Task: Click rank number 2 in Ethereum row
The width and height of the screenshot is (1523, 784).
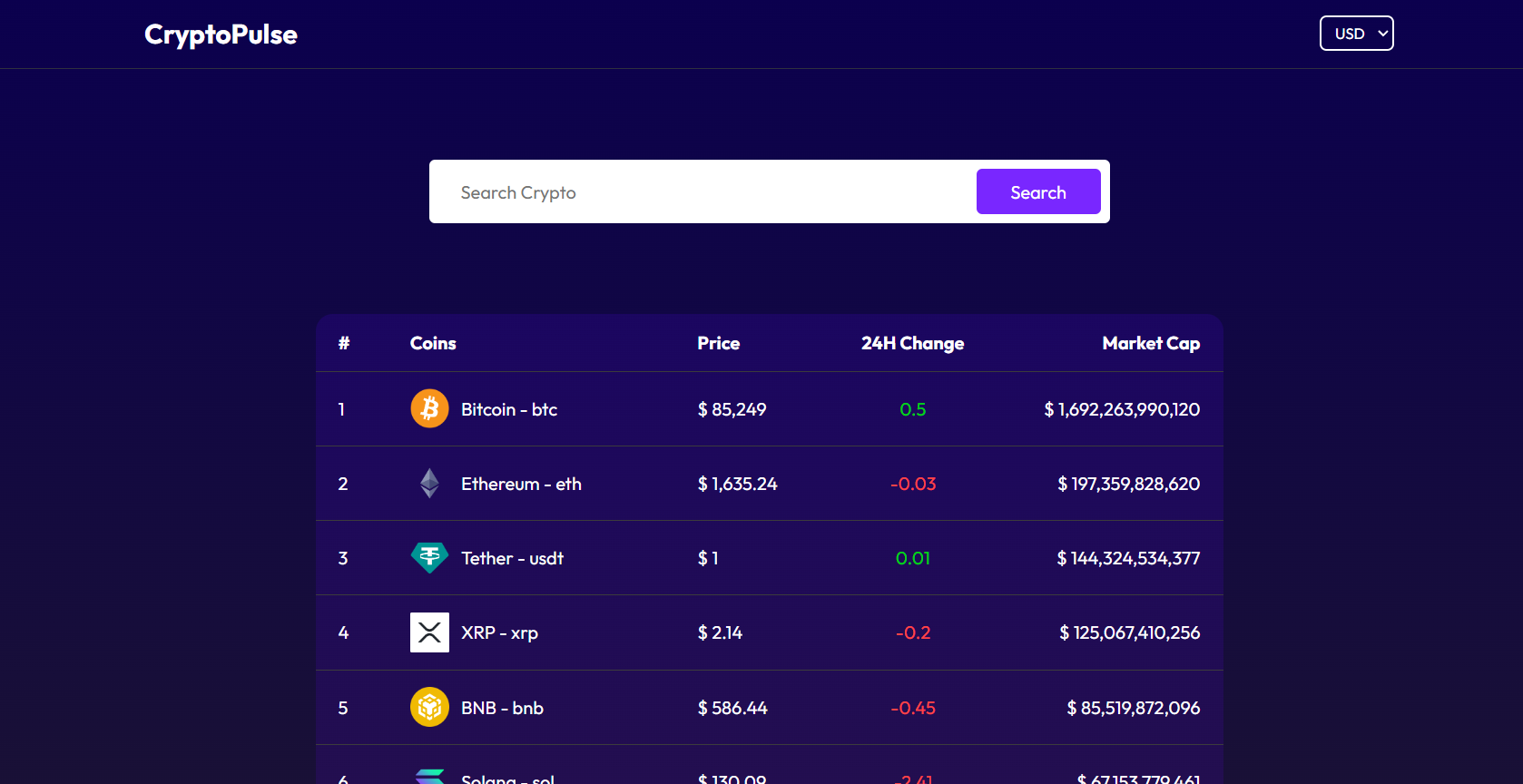Action: click(343, 484)
